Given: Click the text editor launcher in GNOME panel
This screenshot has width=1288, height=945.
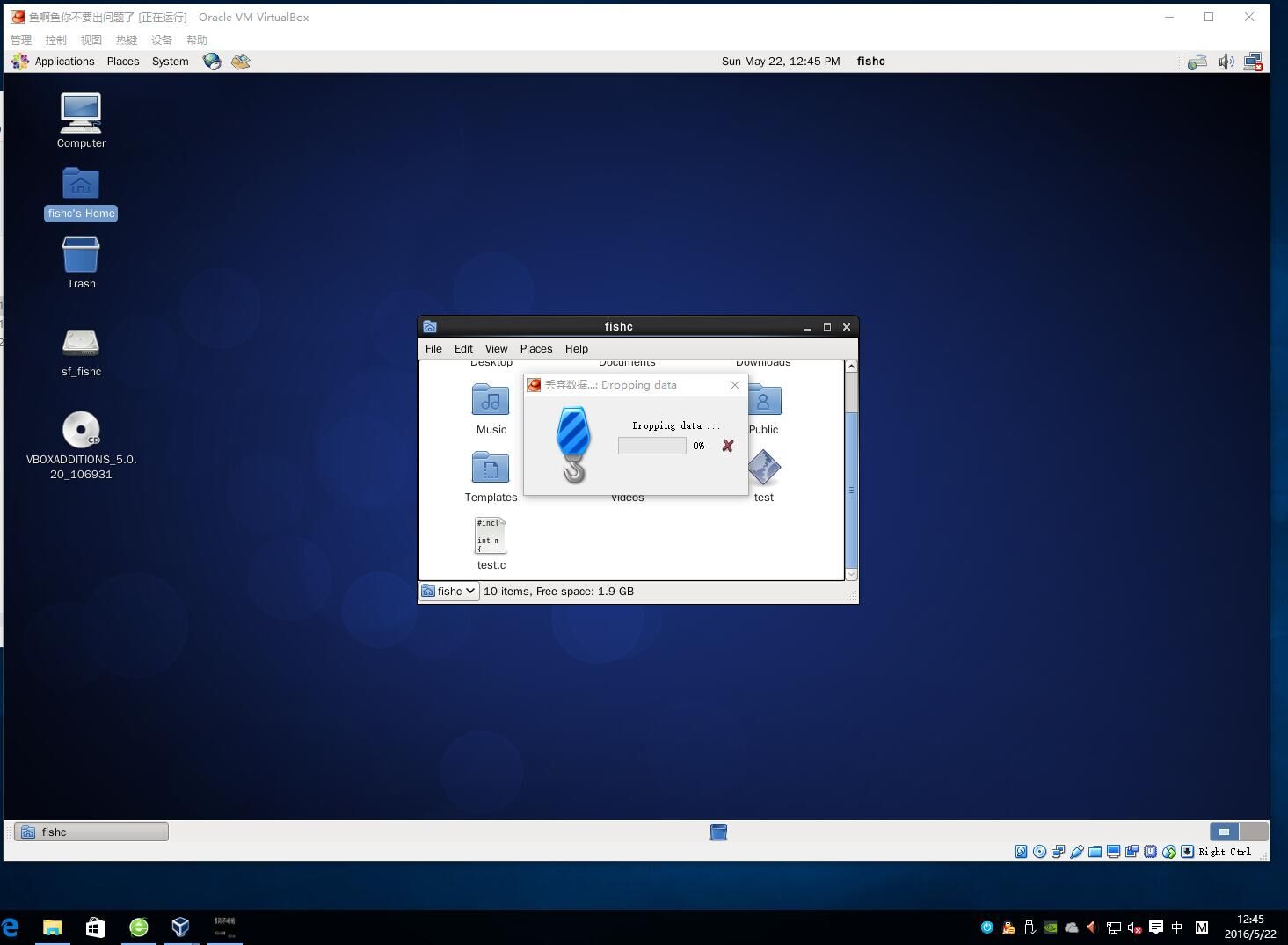Looking at the screenshot, I should tap(241, 61).
